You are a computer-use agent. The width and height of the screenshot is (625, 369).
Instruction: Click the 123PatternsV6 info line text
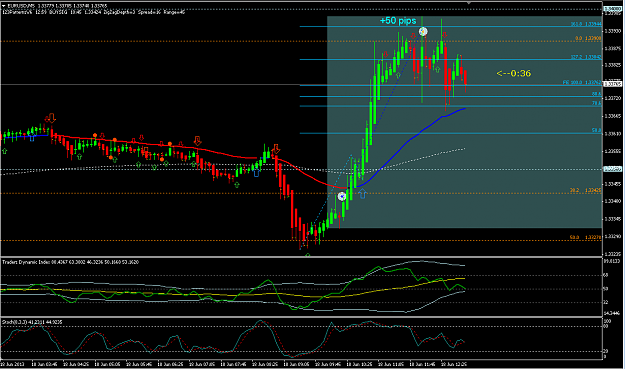pyautogui.click(x=94, y=12)
